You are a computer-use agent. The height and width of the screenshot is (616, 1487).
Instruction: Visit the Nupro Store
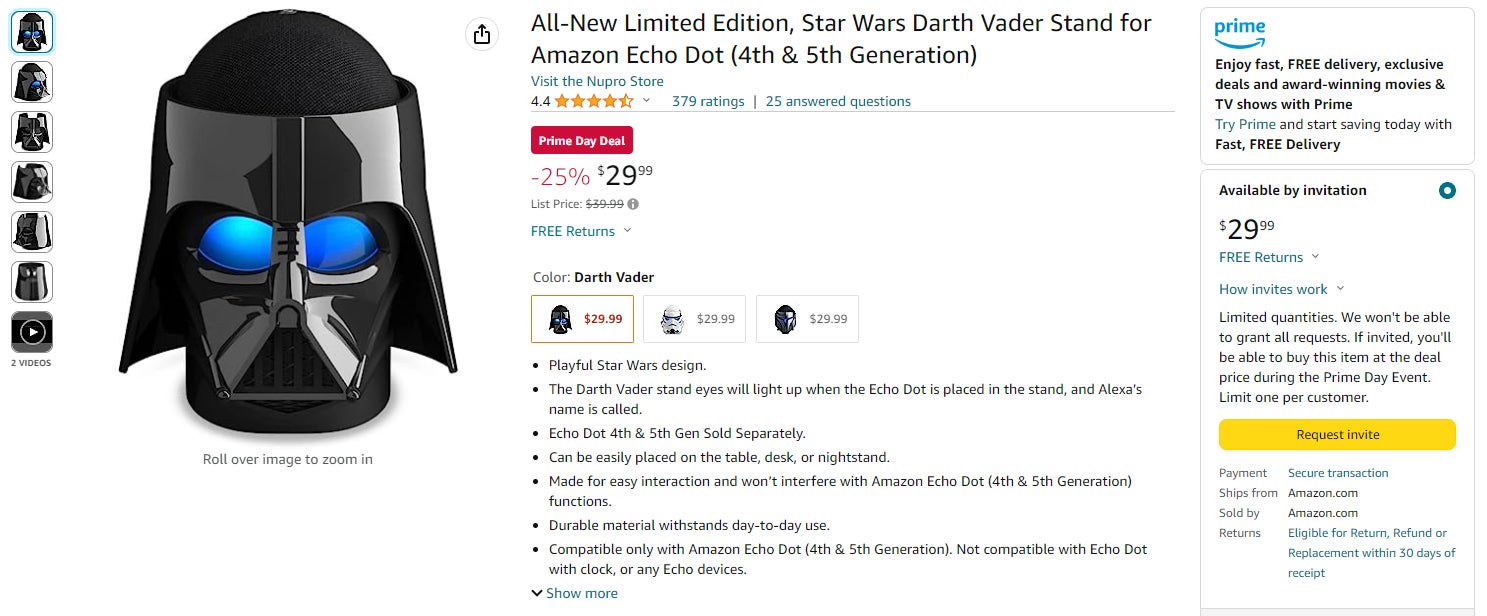click(596, 81)
